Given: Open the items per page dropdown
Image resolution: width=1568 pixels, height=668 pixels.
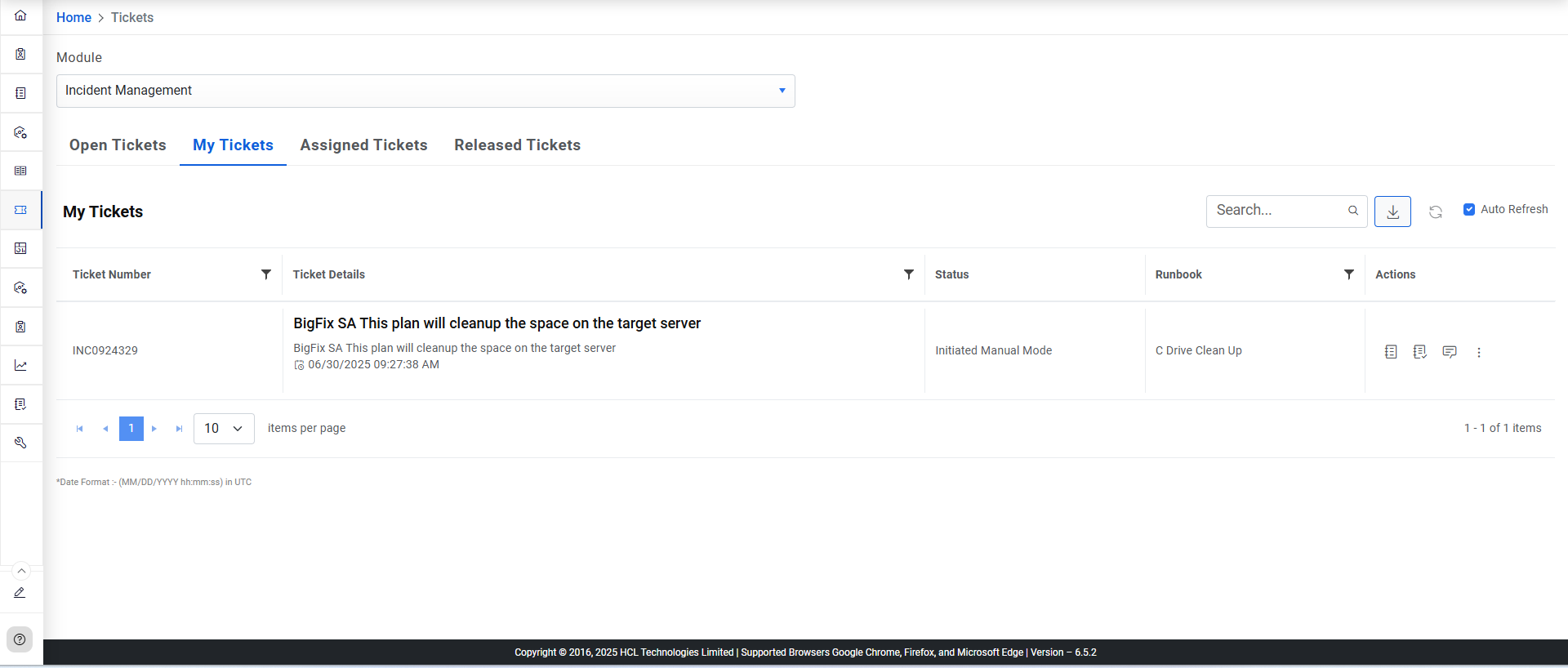Looking at the screenshot, I should 224,429.
